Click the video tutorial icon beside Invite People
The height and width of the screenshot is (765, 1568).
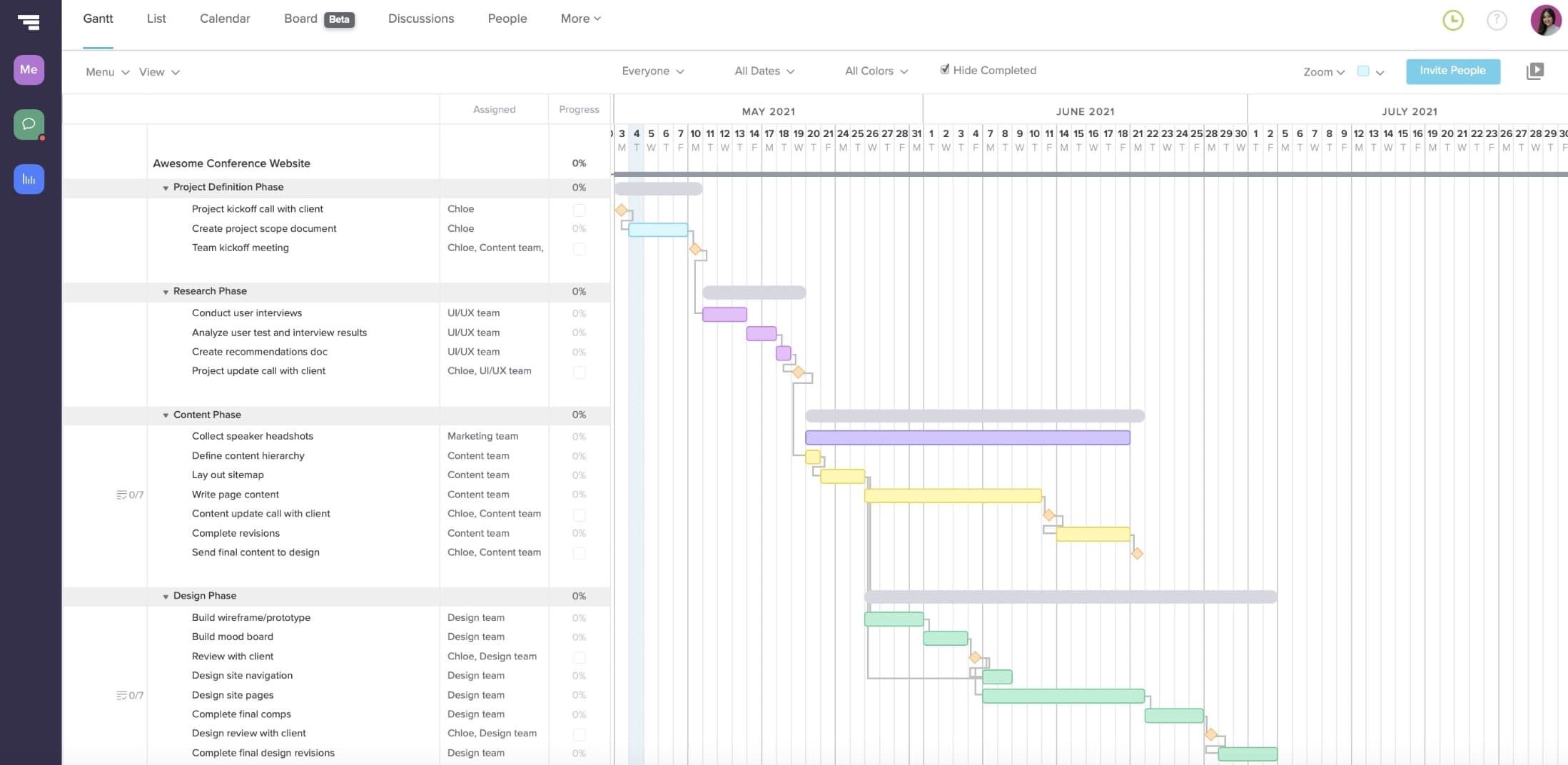point(1535,71)
